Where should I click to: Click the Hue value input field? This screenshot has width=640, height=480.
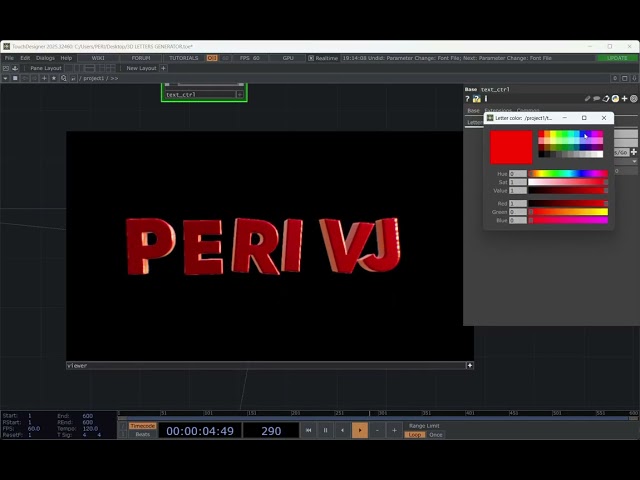pos(518,174)
